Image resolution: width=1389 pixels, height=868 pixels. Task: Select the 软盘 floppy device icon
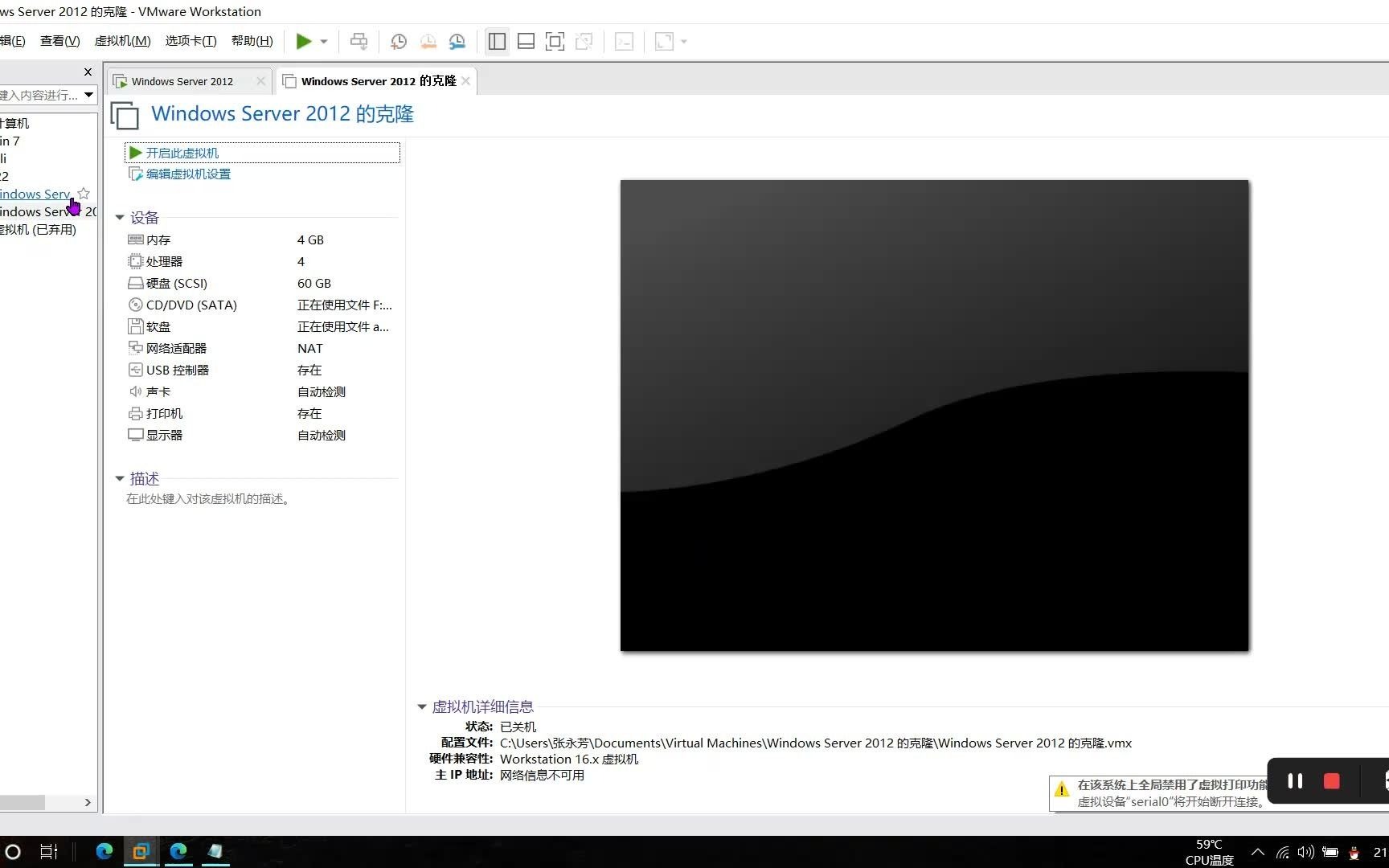136,326
